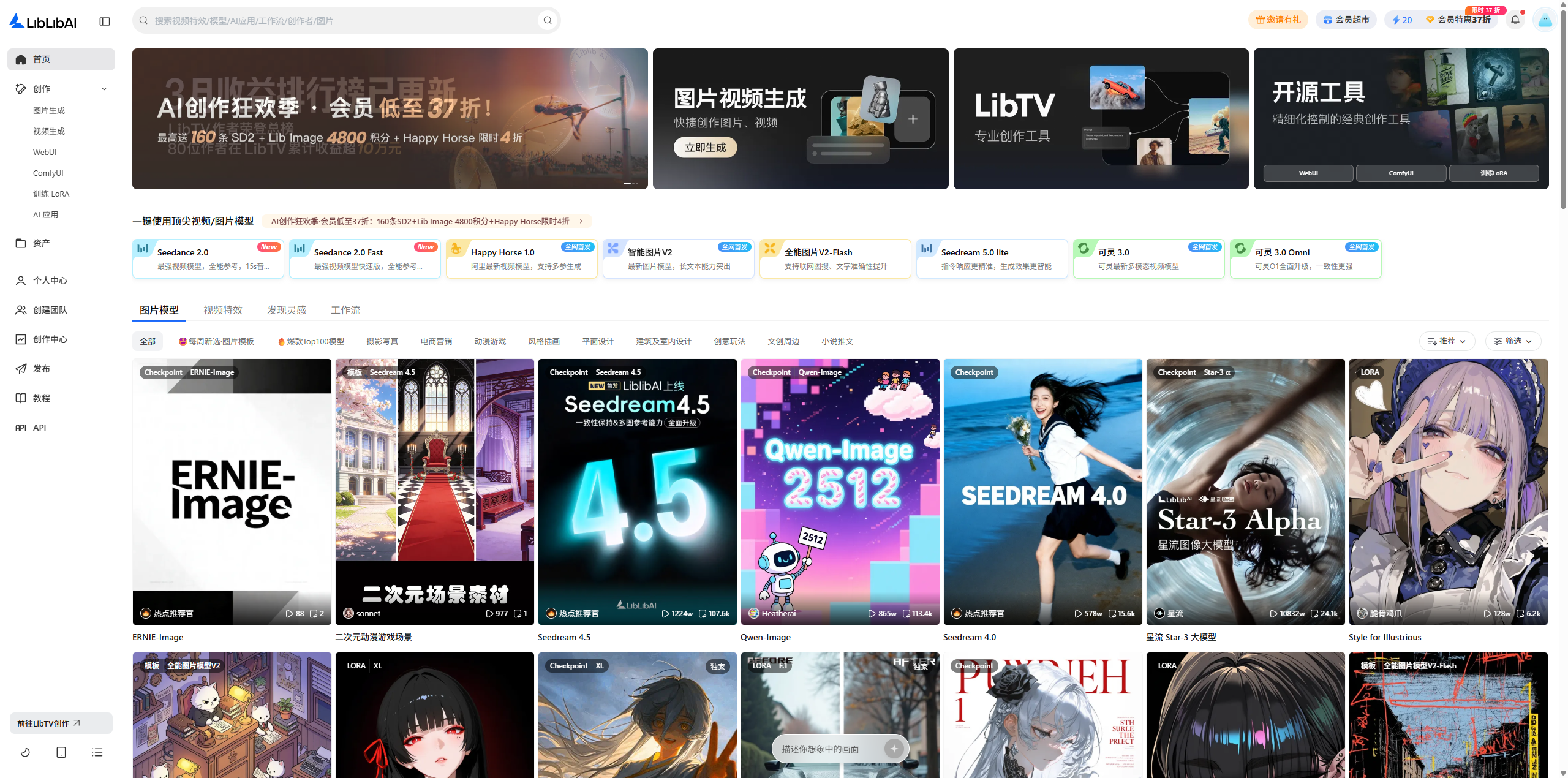The height and width of the screenshot is (778, 1568).
Task: Switch to 发现灵感 tab
Action: [x=287, y=310]
